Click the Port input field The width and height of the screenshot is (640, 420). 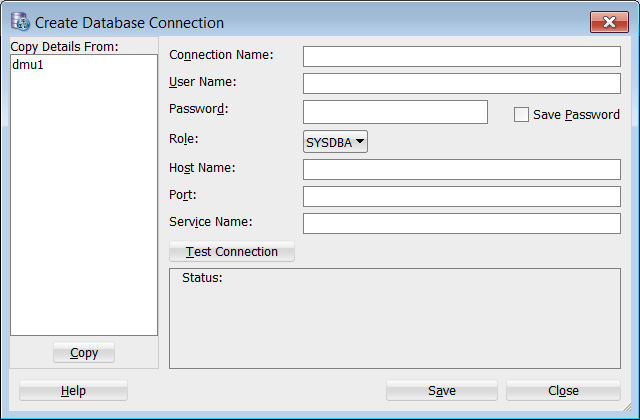[x=461, y=196]
